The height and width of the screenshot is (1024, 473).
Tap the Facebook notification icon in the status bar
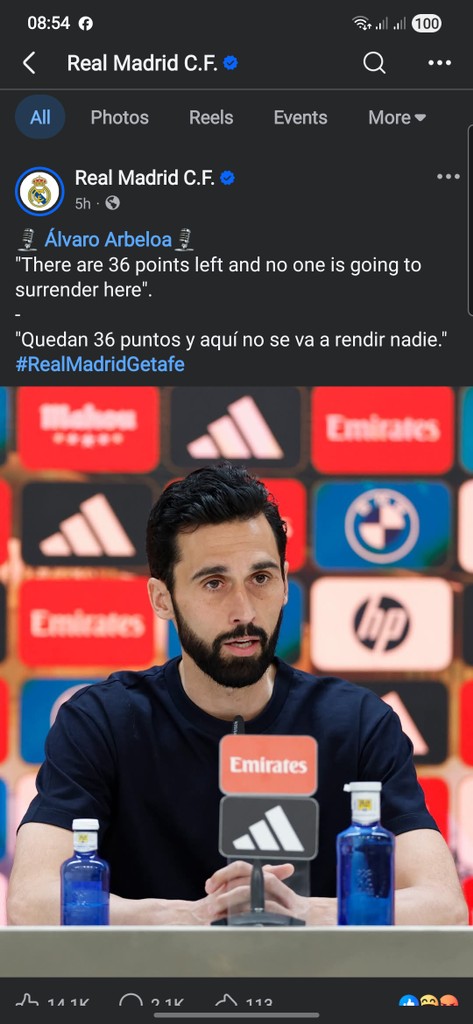(86, 24)
